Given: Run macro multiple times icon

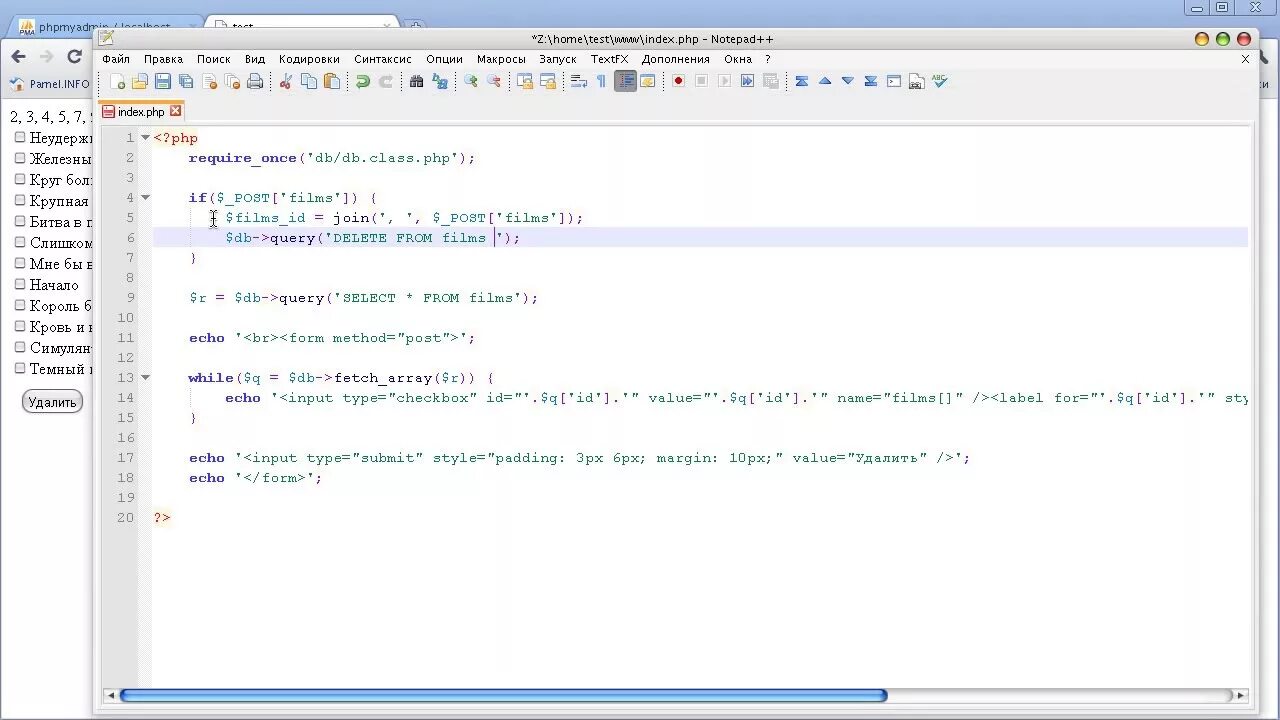Looking at the screenshot, I should click(747, 82).
